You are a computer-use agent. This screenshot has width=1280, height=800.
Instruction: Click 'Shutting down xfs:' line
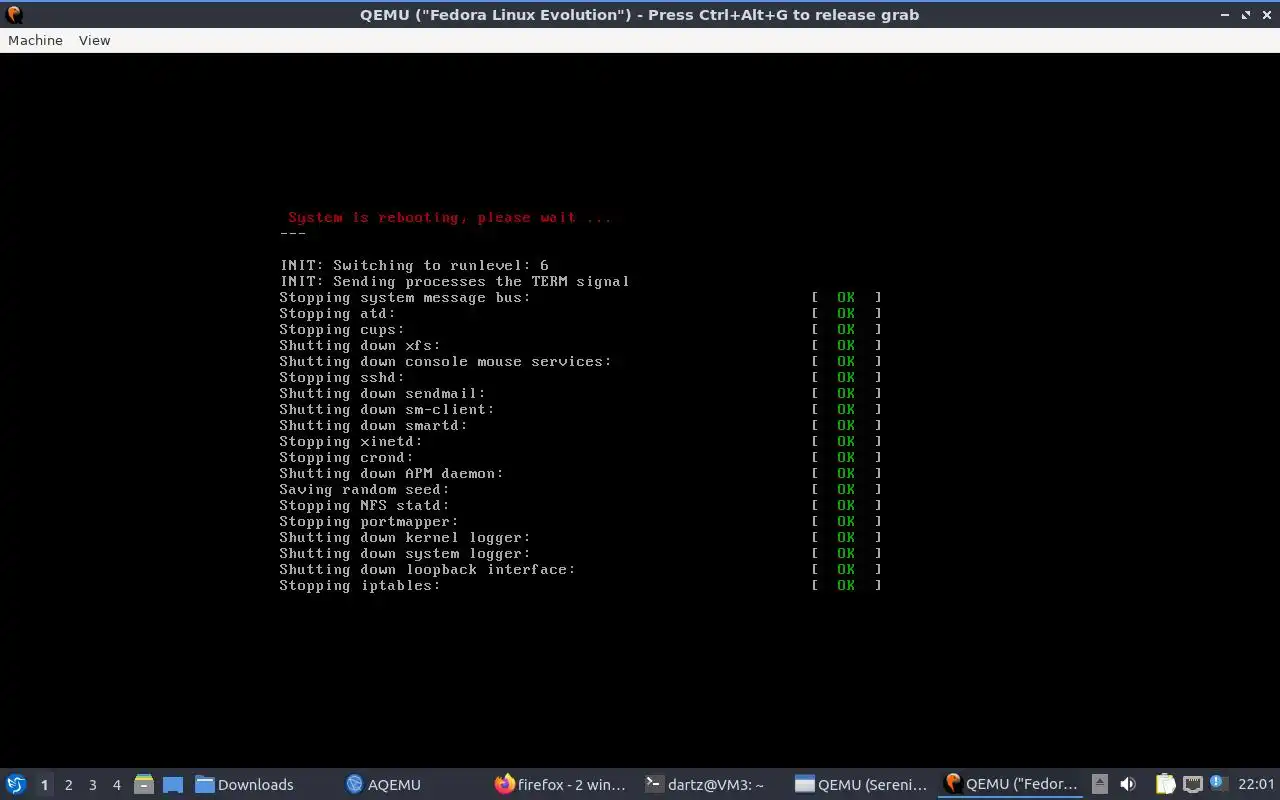tap(360, 345)
